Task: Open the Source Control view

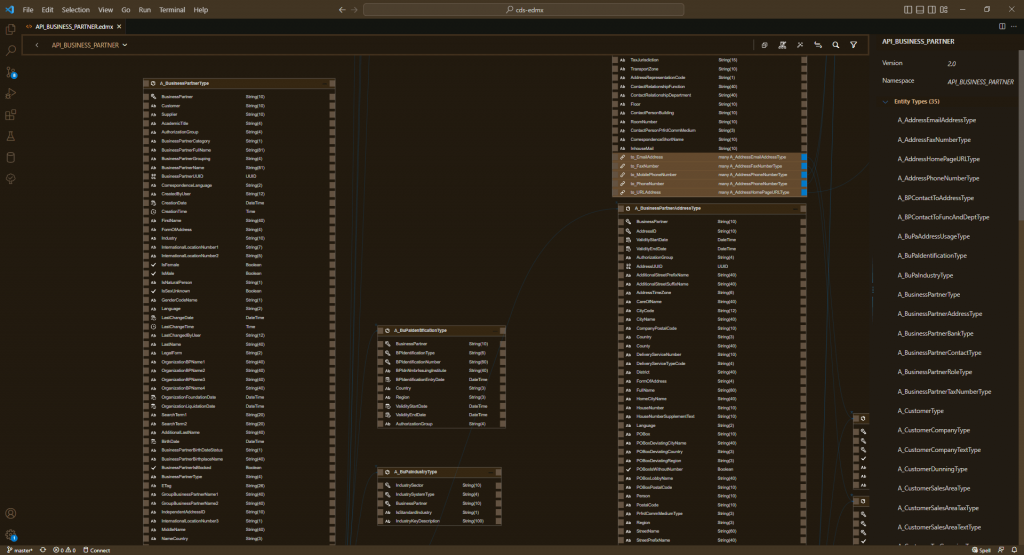Action: 10,72
